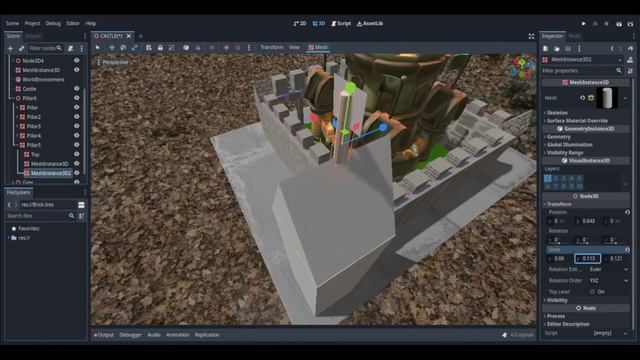This screenshot has width=640, height=360.
Task: Click the group selected node icon
Action: point(171,47)
